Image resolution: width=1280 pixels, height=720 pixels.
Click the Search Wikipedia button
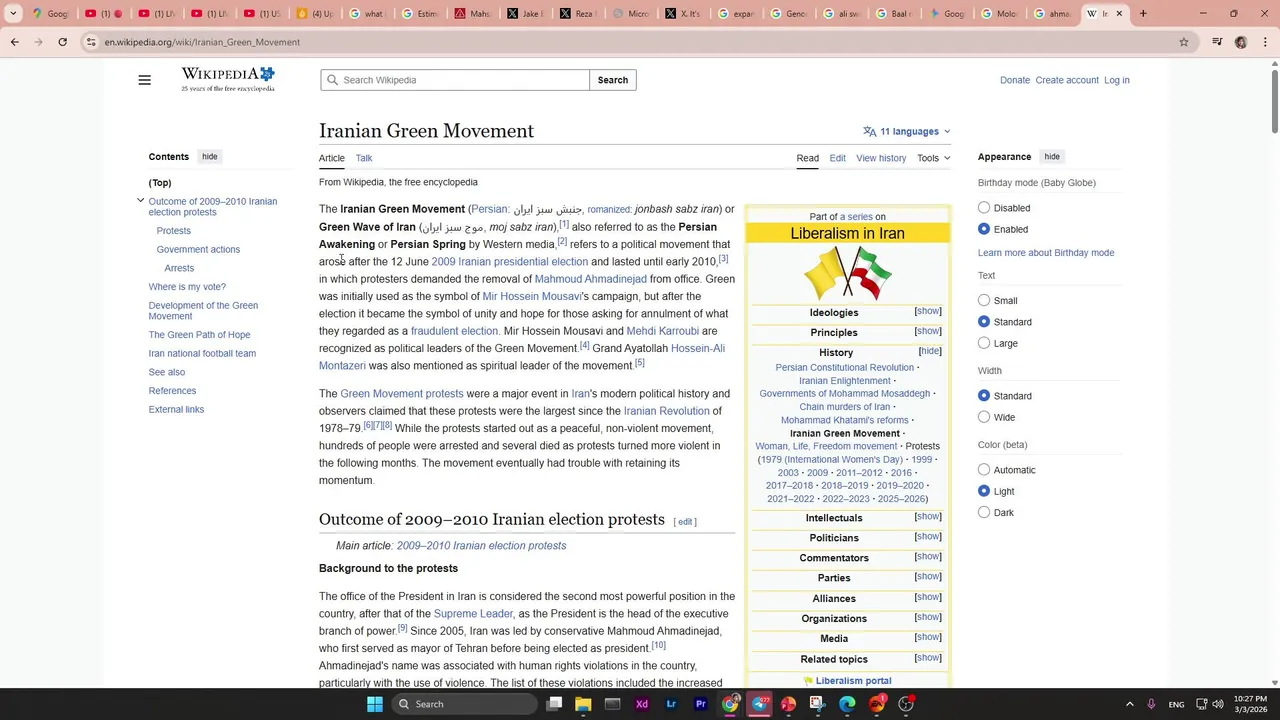(613, 80)
